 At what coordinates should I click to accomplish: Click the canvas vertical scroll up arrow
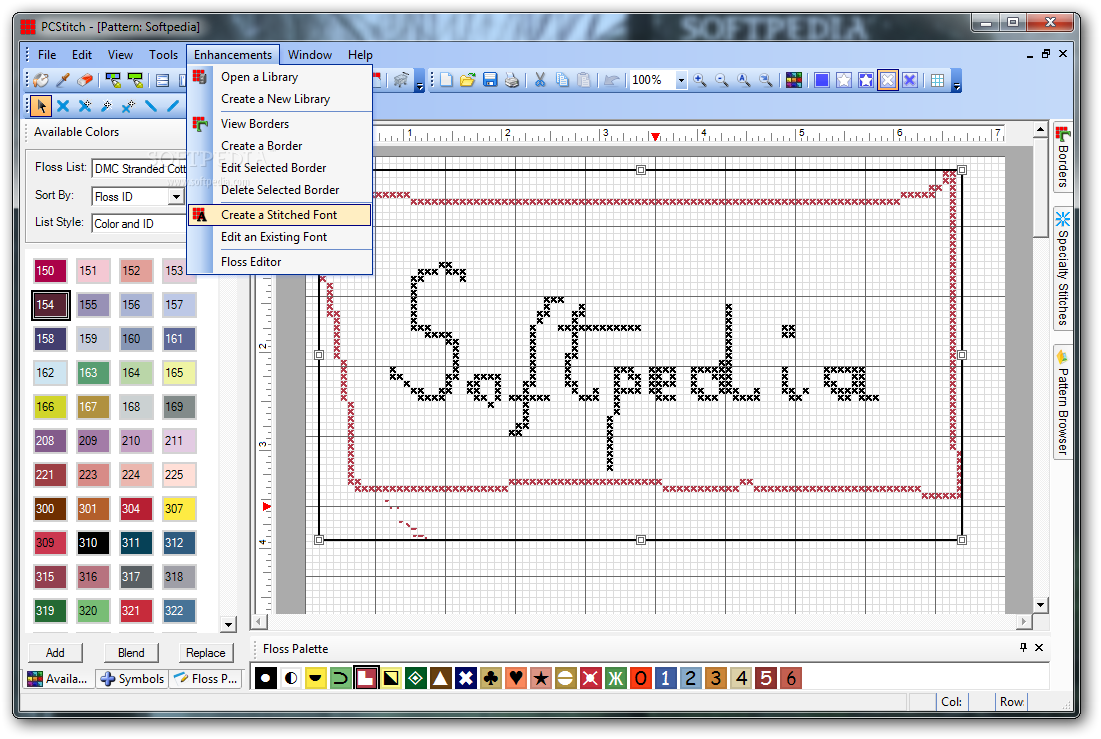point(1041,129)
